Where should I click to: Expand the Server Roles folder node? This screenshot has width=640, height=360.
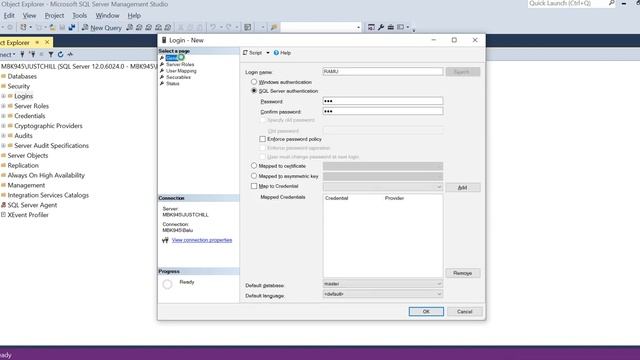pos(3,106)
